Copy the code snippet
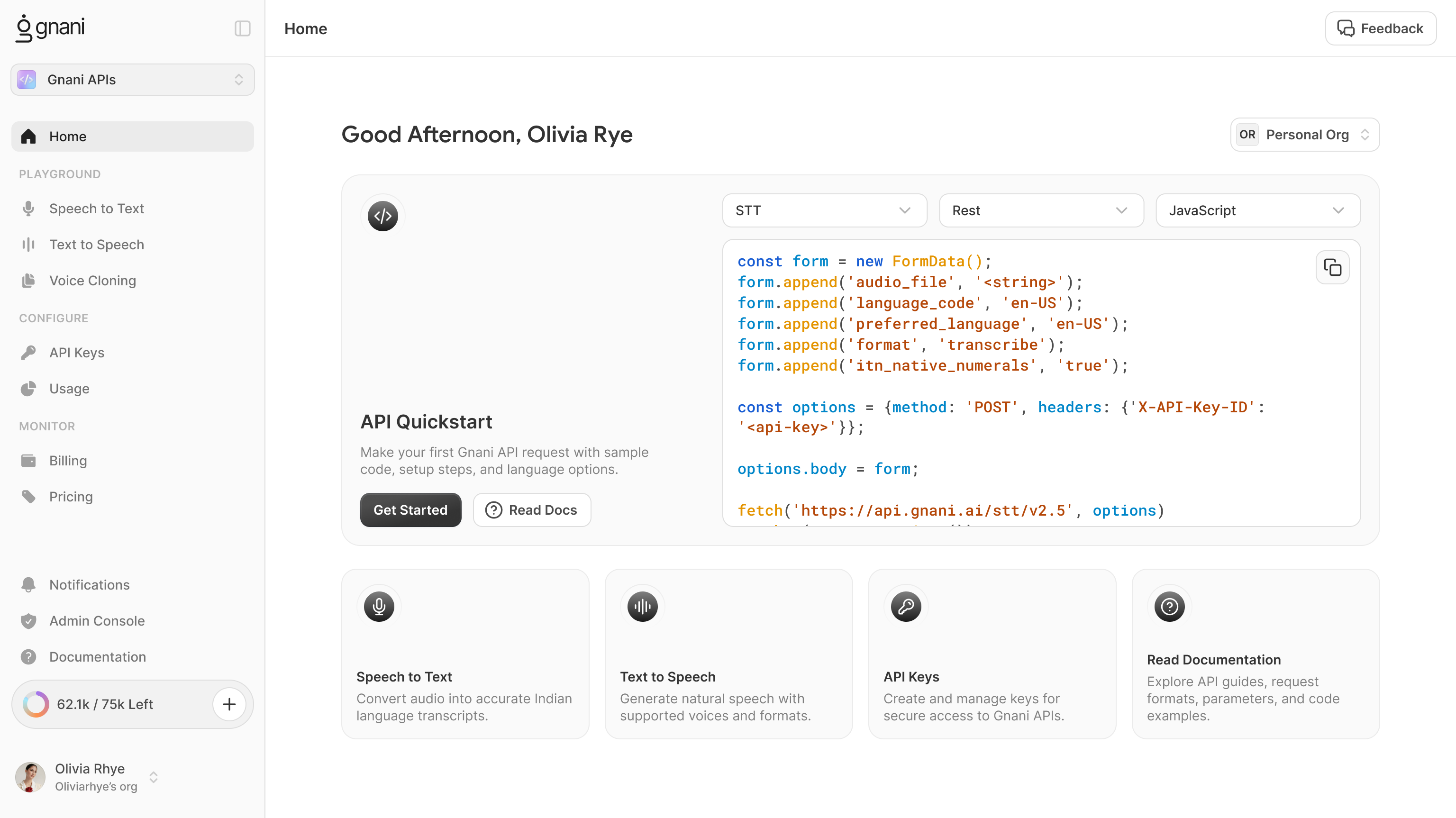The height and width of the screenshot is (818, 1456). (1332, 267)
